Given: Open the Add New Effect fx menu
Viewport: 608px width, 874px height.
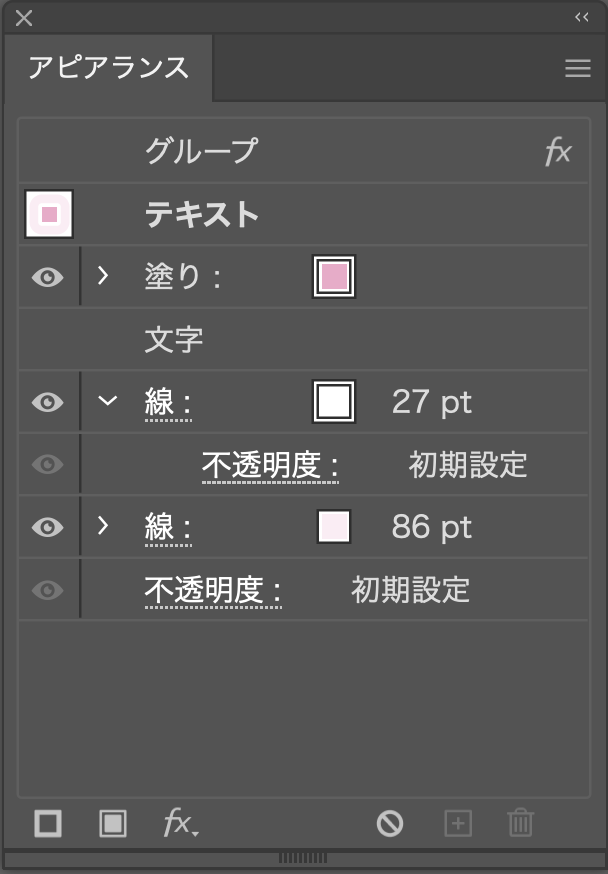Looking at the screenshot, I should (180, 823).
